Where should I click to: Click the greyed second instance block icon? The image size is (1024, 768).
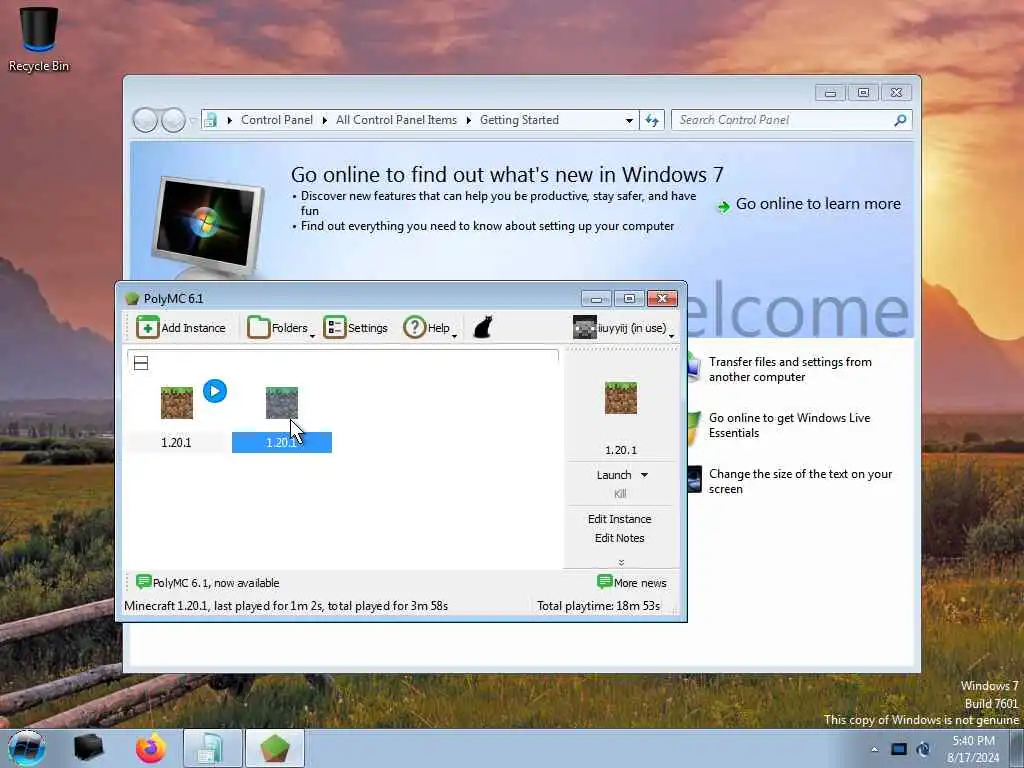[281, 402]
